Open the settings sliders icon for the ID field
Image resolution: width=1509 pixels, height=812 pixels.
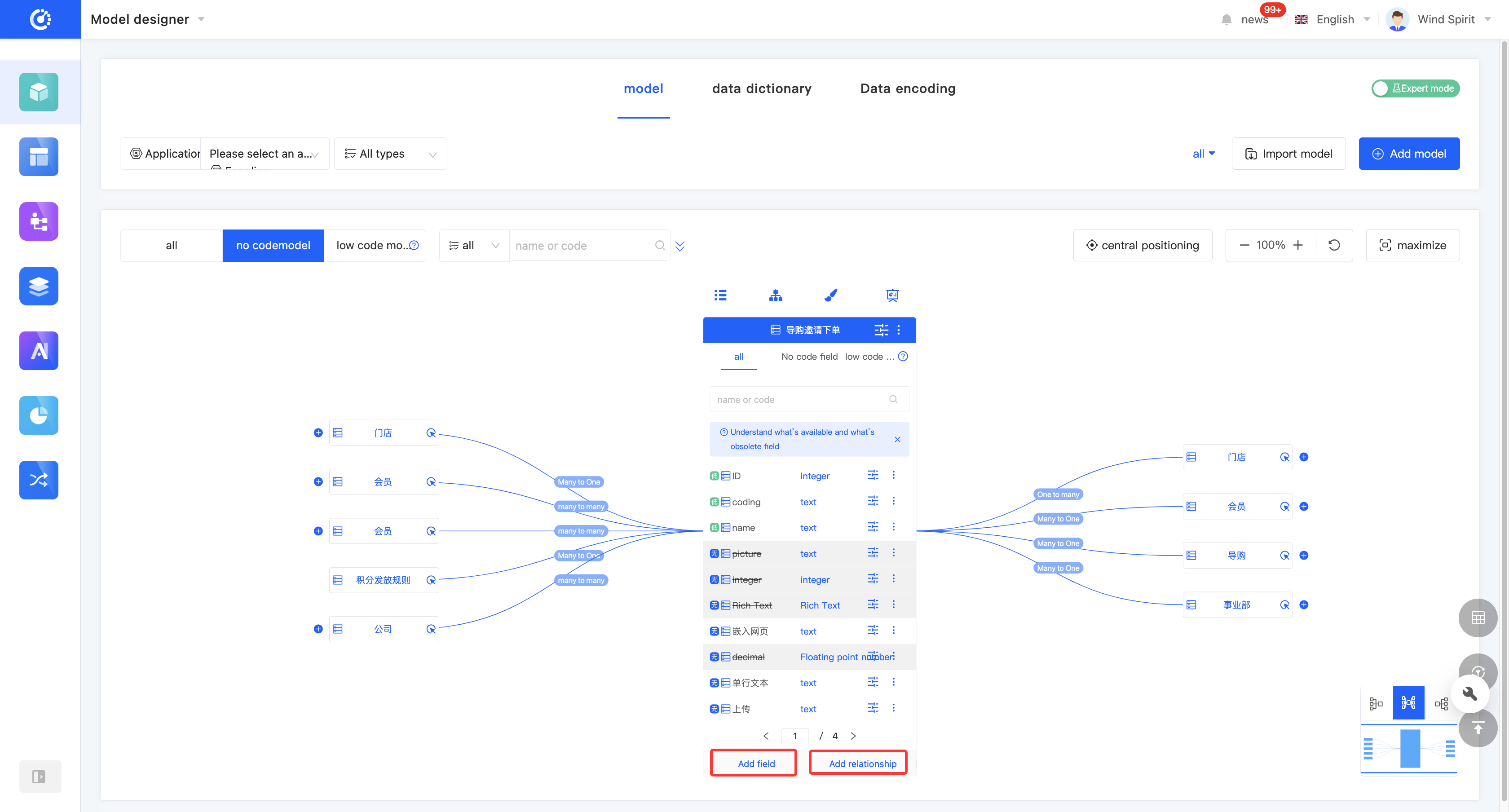[x=873, y=475]
